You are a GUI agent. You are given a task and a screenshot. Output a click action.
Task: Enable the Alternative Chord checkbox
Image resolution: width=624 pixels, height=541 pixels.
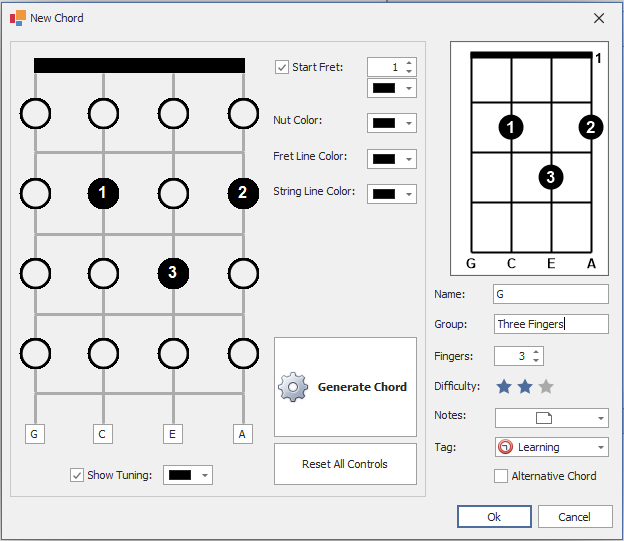point(501,476)
